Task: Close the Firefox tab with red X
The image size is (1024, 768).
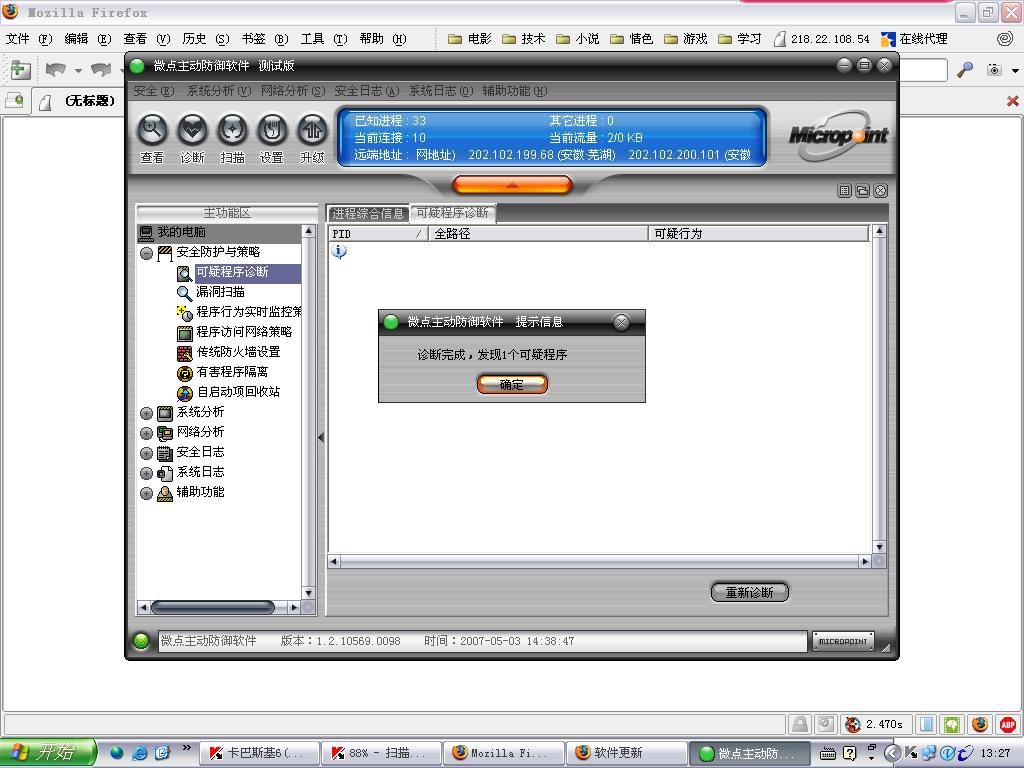Action: 1012,101
